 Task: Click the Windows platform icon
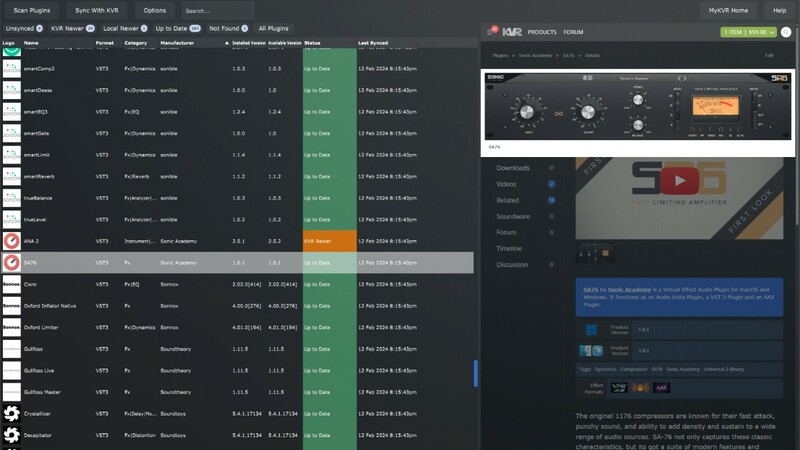tap(590, 329)
